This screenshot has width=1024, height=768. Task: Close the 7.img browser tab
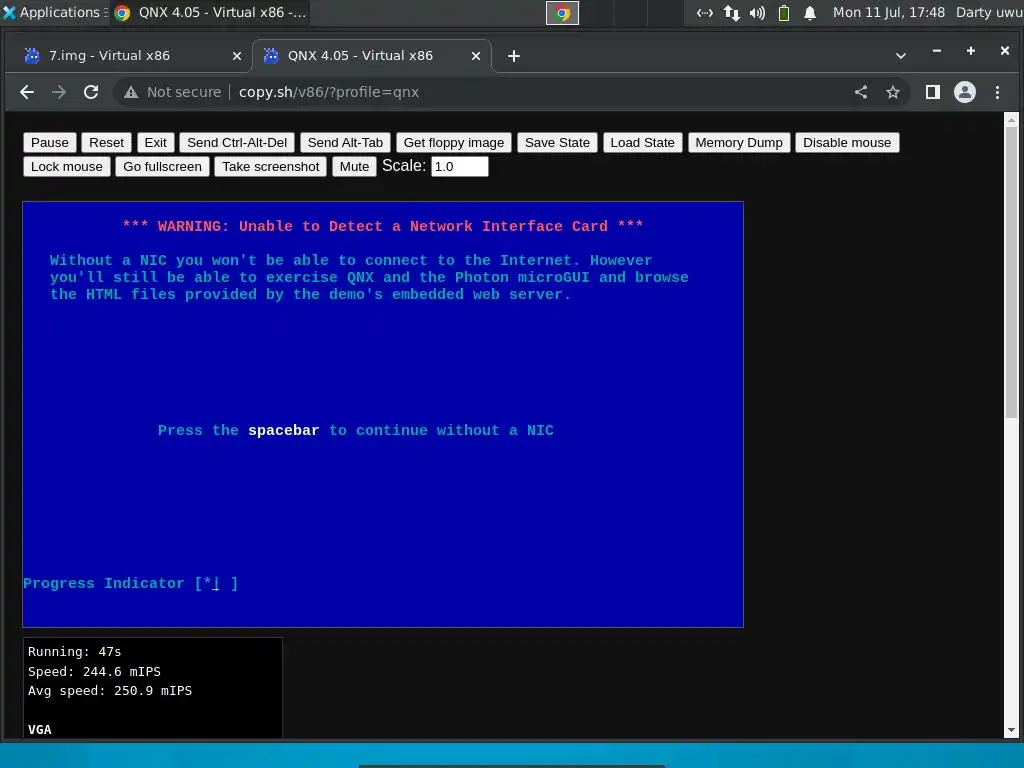click(x=237, y=56)
